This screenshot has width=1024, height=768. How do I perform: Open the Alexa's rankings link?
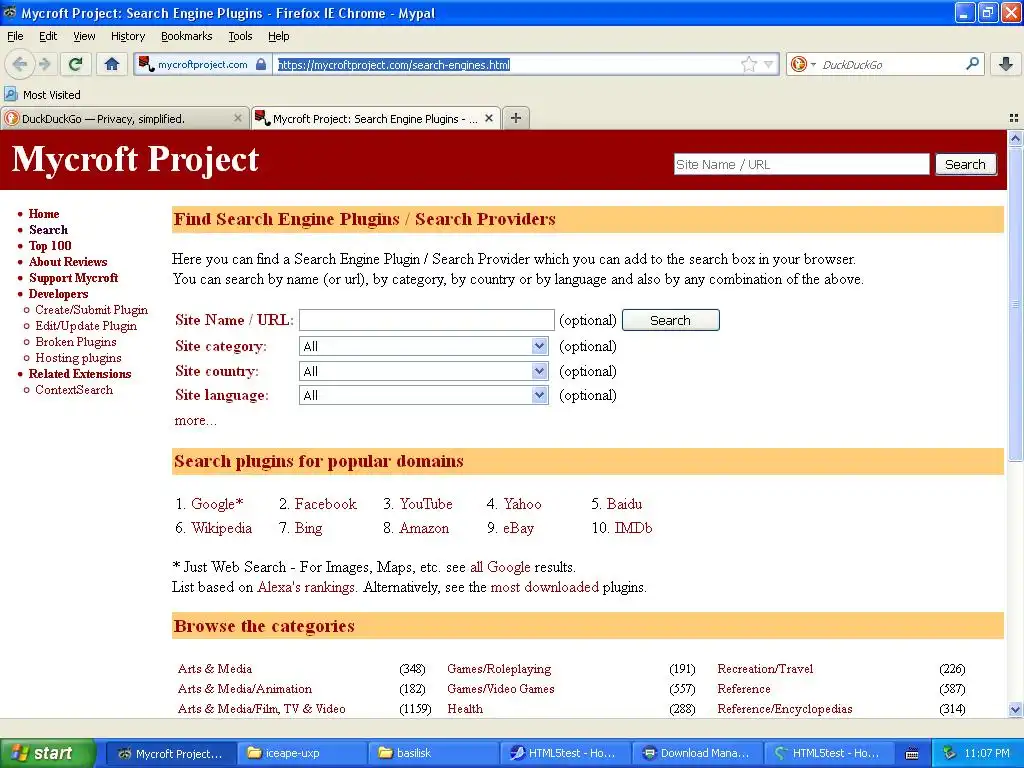click(307, 587)
